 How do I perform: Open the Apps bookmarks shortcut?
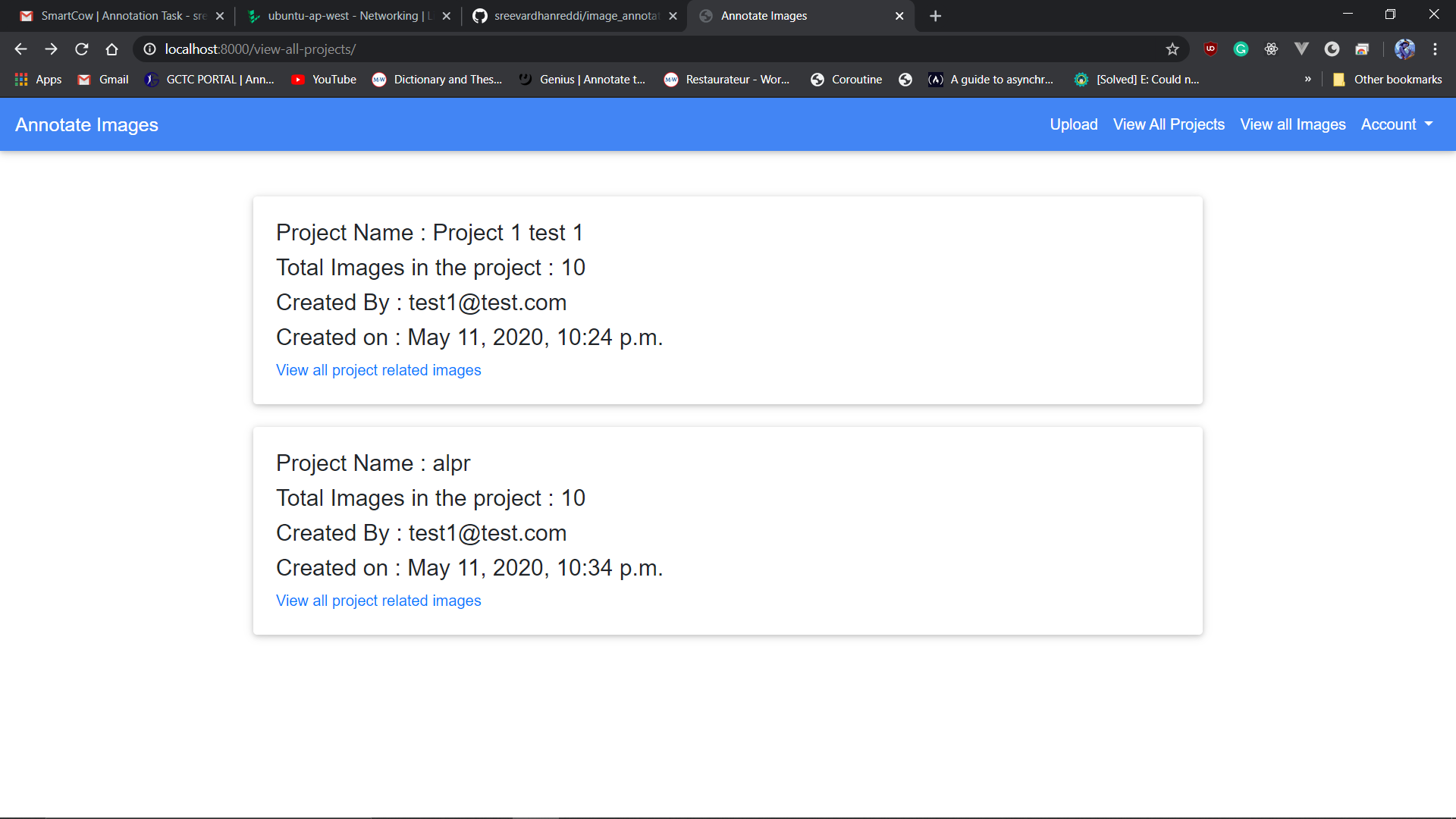[38, 80]
